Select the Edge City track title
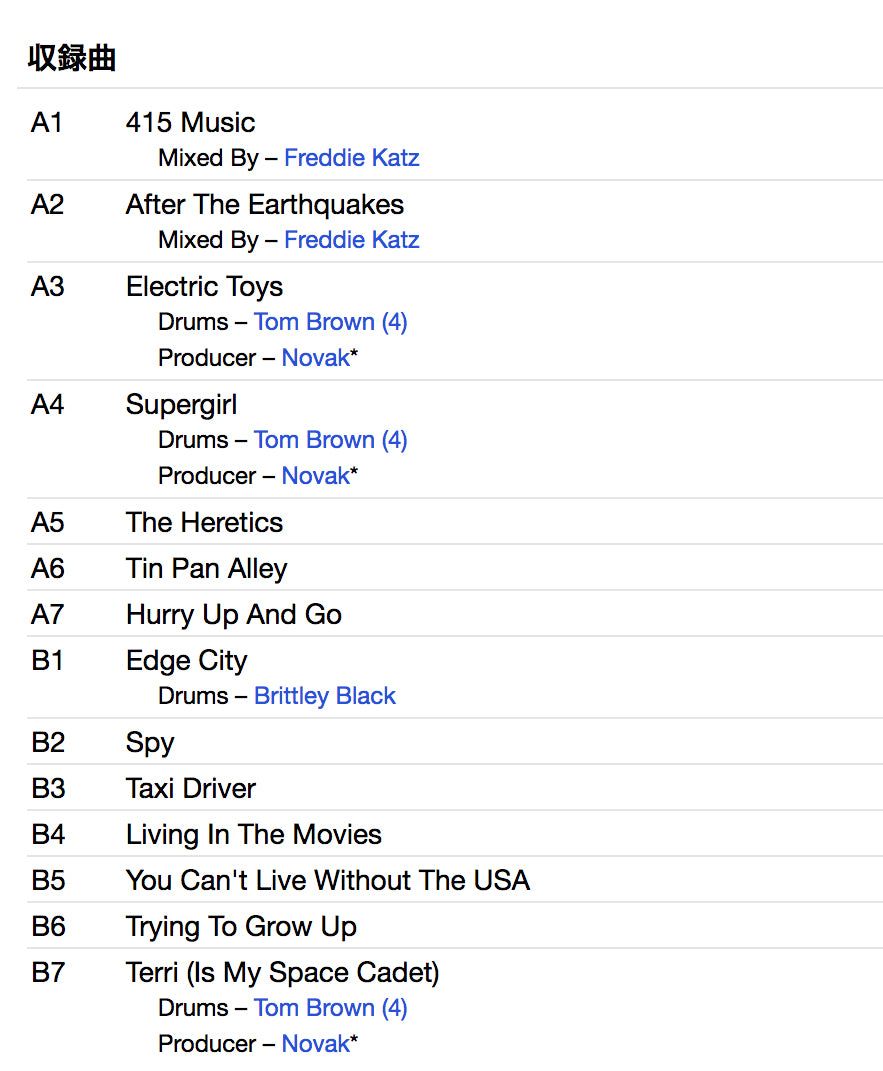Screen dimensions: 883x1071 pos(186,661)
